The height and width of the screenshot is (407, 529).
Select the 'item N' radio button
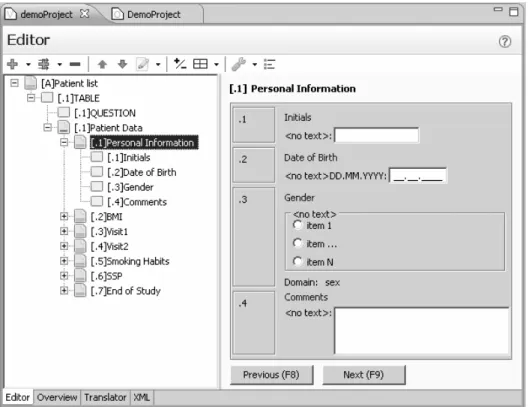[x=297, y=261]
